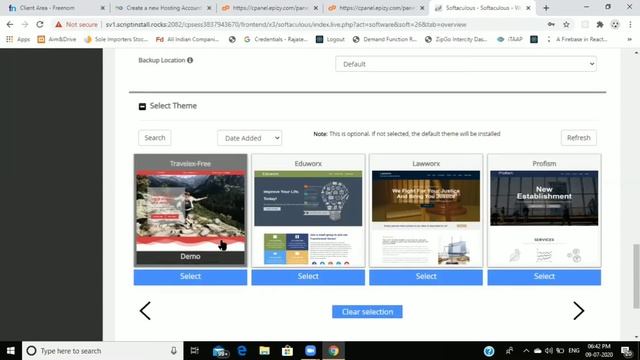Open the Sole Importers Stoc... bookmark
This screenshot has height=360, width=640.
tap(116, 39)
